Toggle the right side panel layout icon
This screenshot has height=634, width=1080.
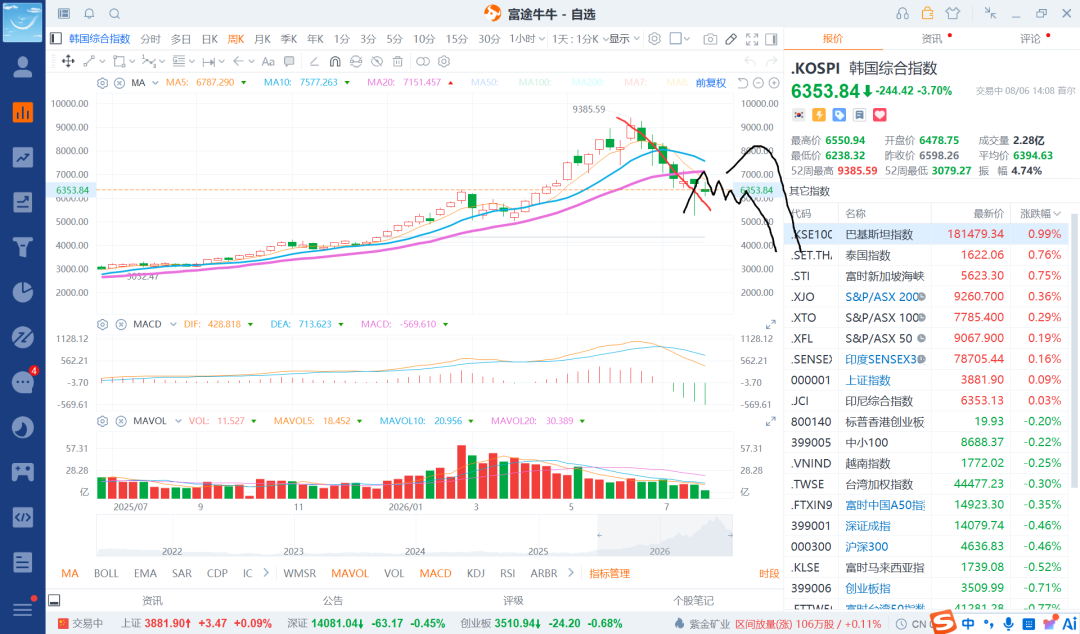click(771, 39)
